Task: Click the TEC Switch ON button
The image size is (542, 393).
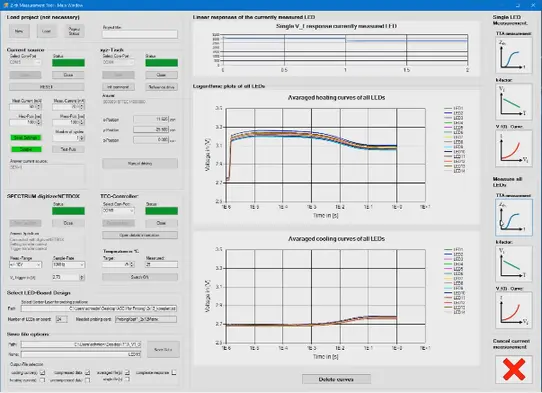Action: (x=140, y=277)
